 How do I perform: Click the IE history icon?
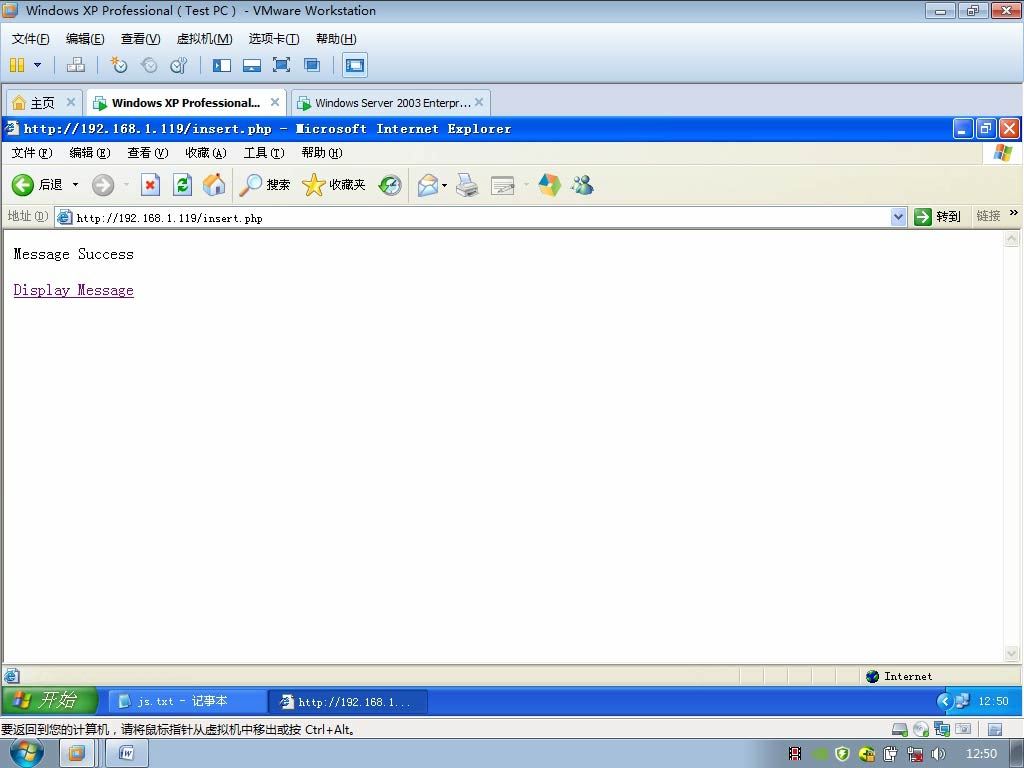pyautogui.click(x=390, y=185)
